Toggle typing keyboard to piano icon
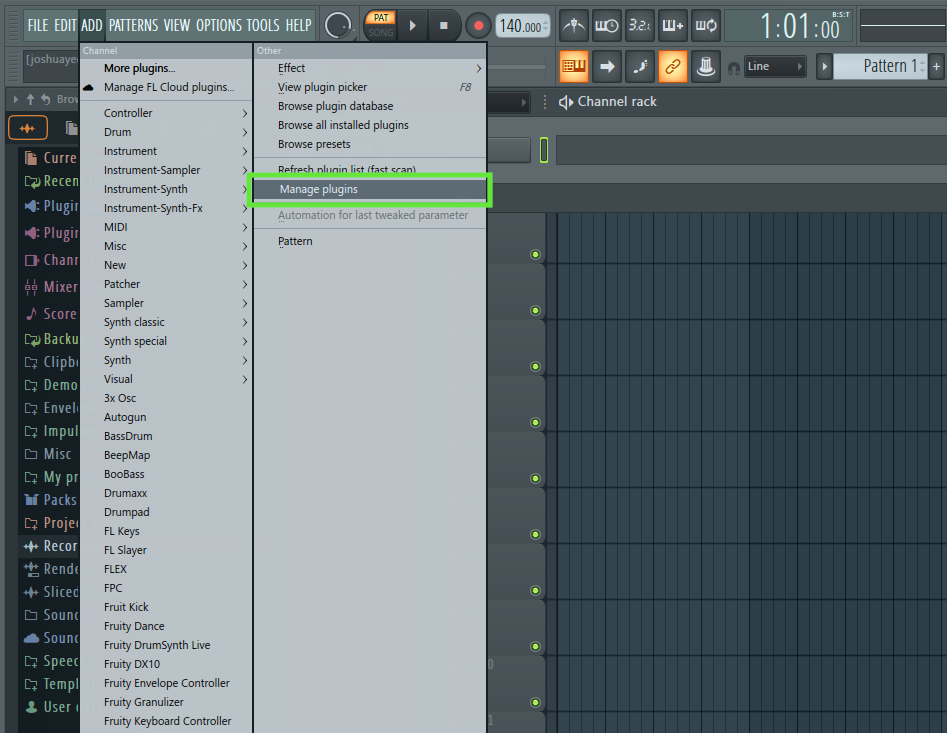This screenshot has width=947, height=733. pyautogui.click(x=574, y=66)
